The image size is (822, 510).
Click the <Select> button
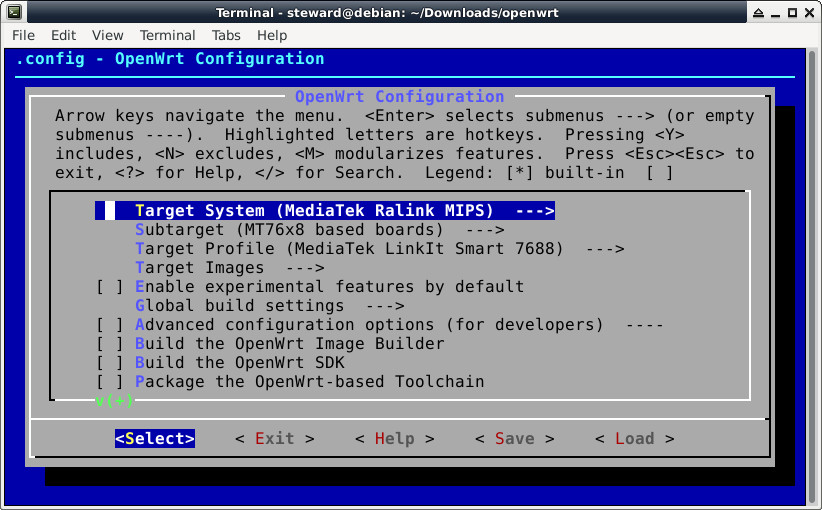(x=155, y=439)
